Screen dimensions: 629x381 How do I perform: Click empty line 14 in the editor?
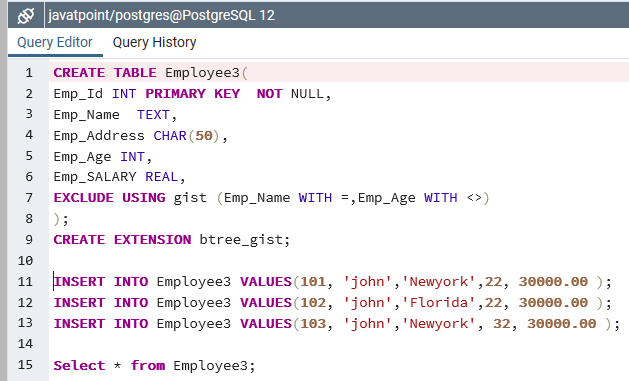[x=339, y=344]
